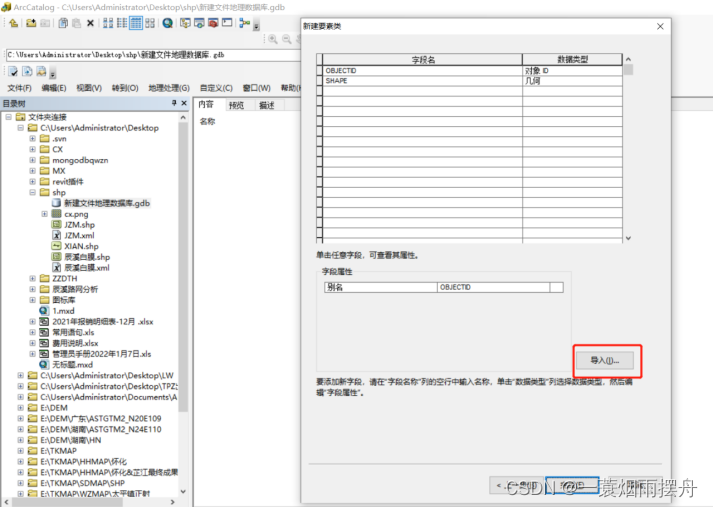Select JZM.shp in the catalog tree
713x507 pixels.
pos(80,225)
